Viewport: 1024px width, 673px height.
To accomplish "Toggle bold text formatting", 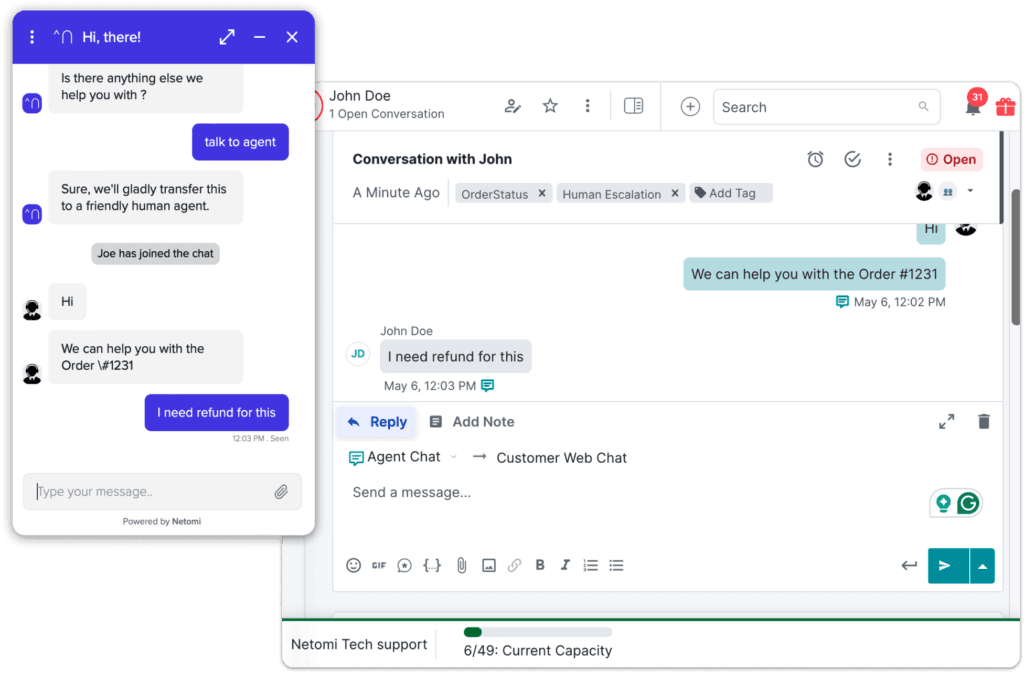I will coord(540,565).
